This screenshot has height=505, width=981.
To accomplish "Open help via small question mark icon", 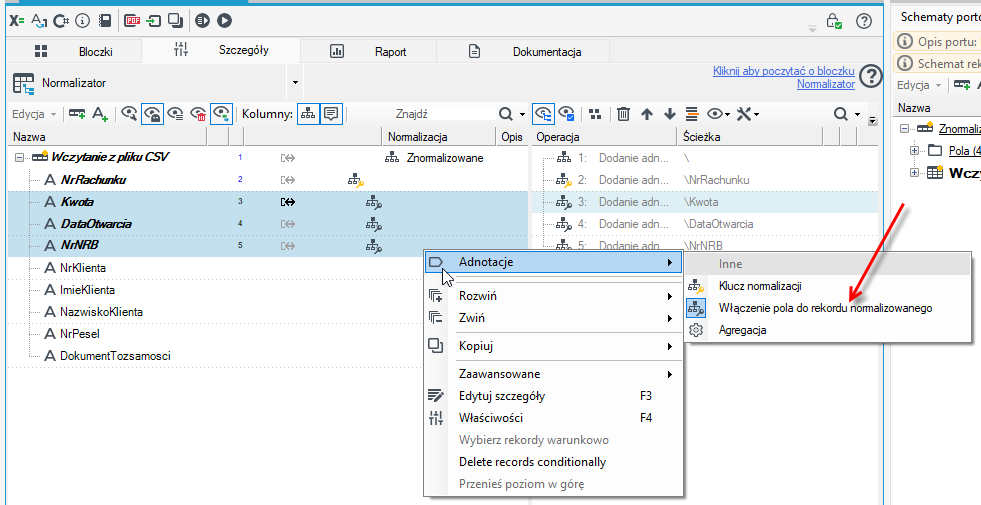I will 864,21.
